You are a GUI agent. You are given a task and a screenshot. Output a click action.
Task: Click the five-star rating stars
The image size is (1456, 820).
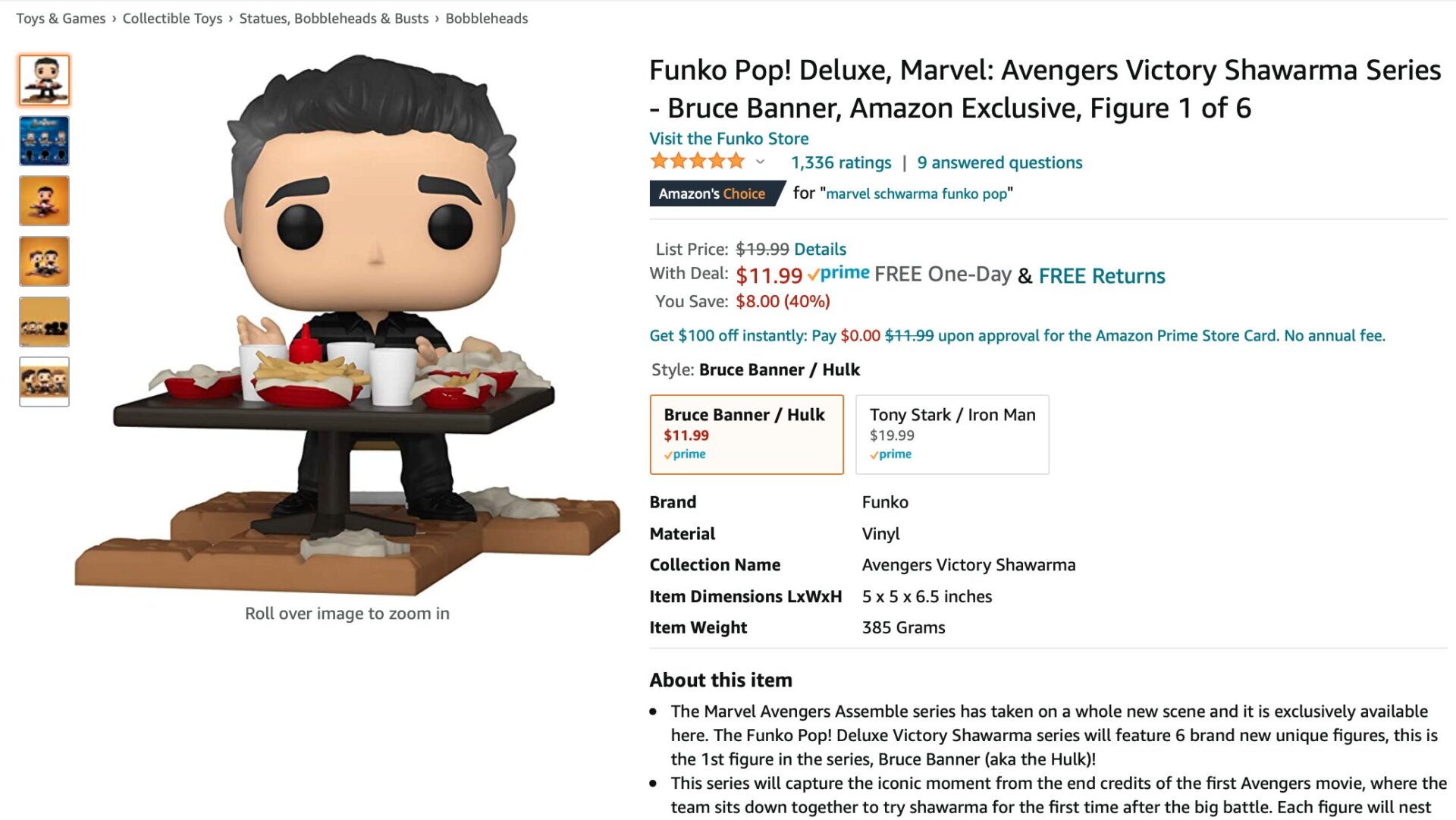(695, 161)
